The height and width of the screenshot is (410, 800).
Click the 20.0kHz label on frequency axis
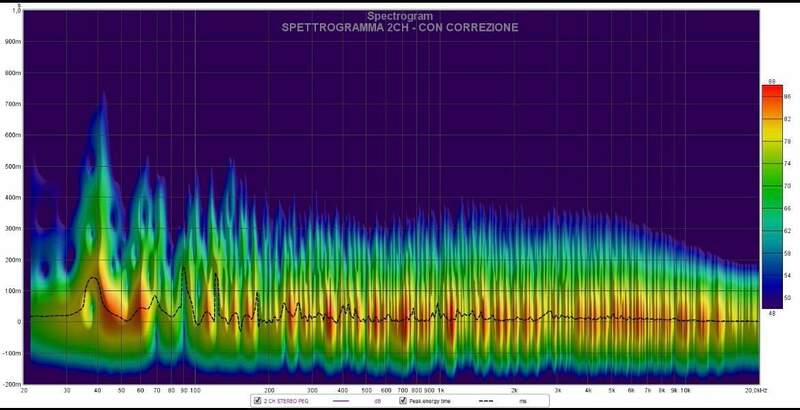coord(756,390)
